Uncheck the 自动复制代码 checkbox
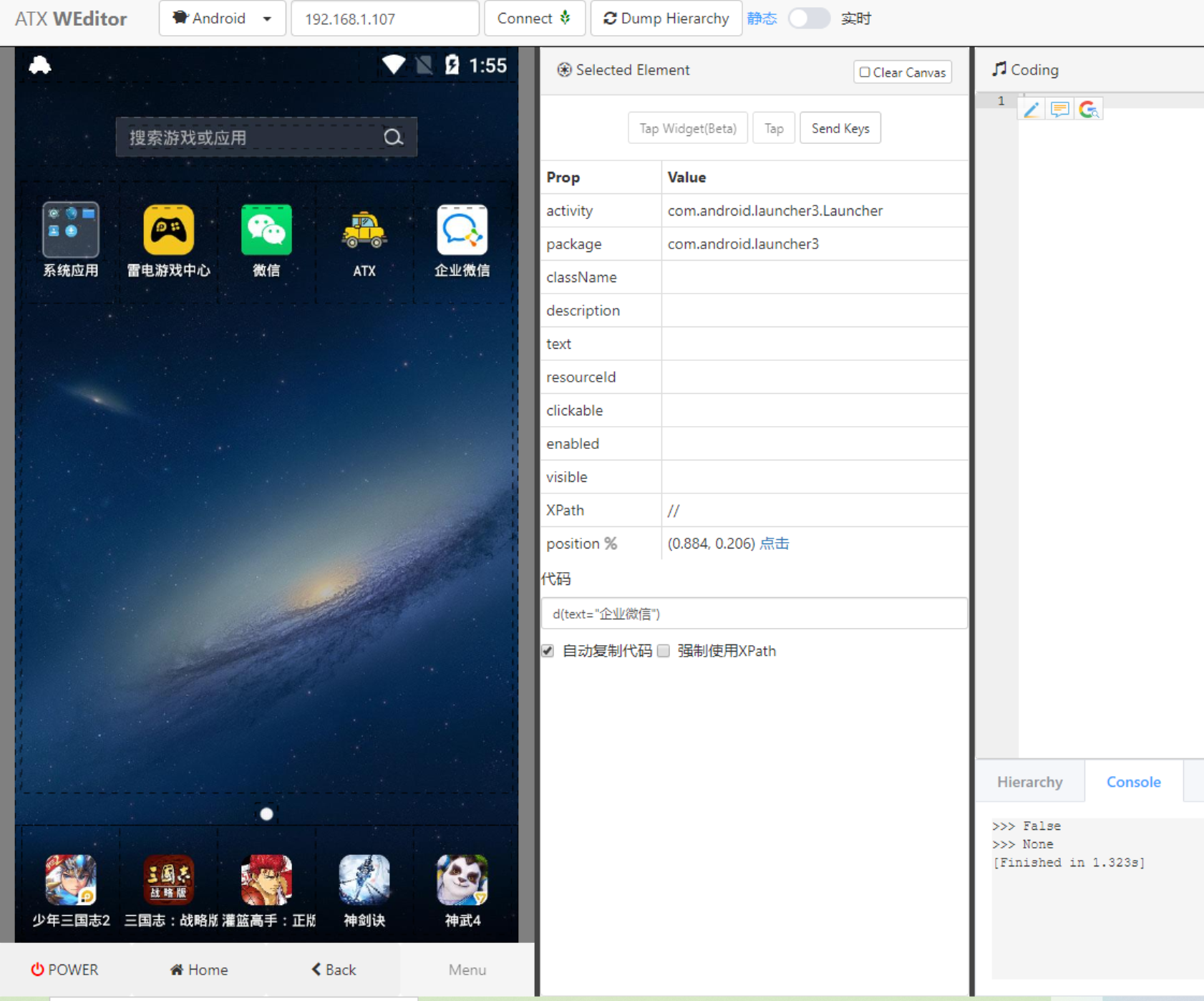The width and height of the screenshot is (1204, 1001). (548, 650)
